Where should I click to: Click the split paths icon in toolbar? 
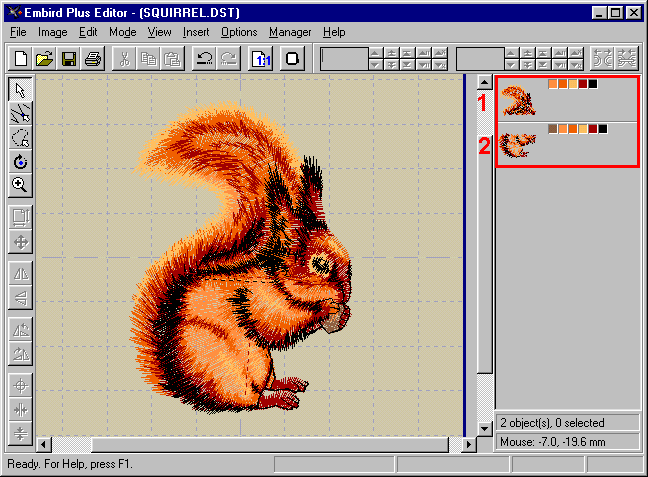pos(603,59)
